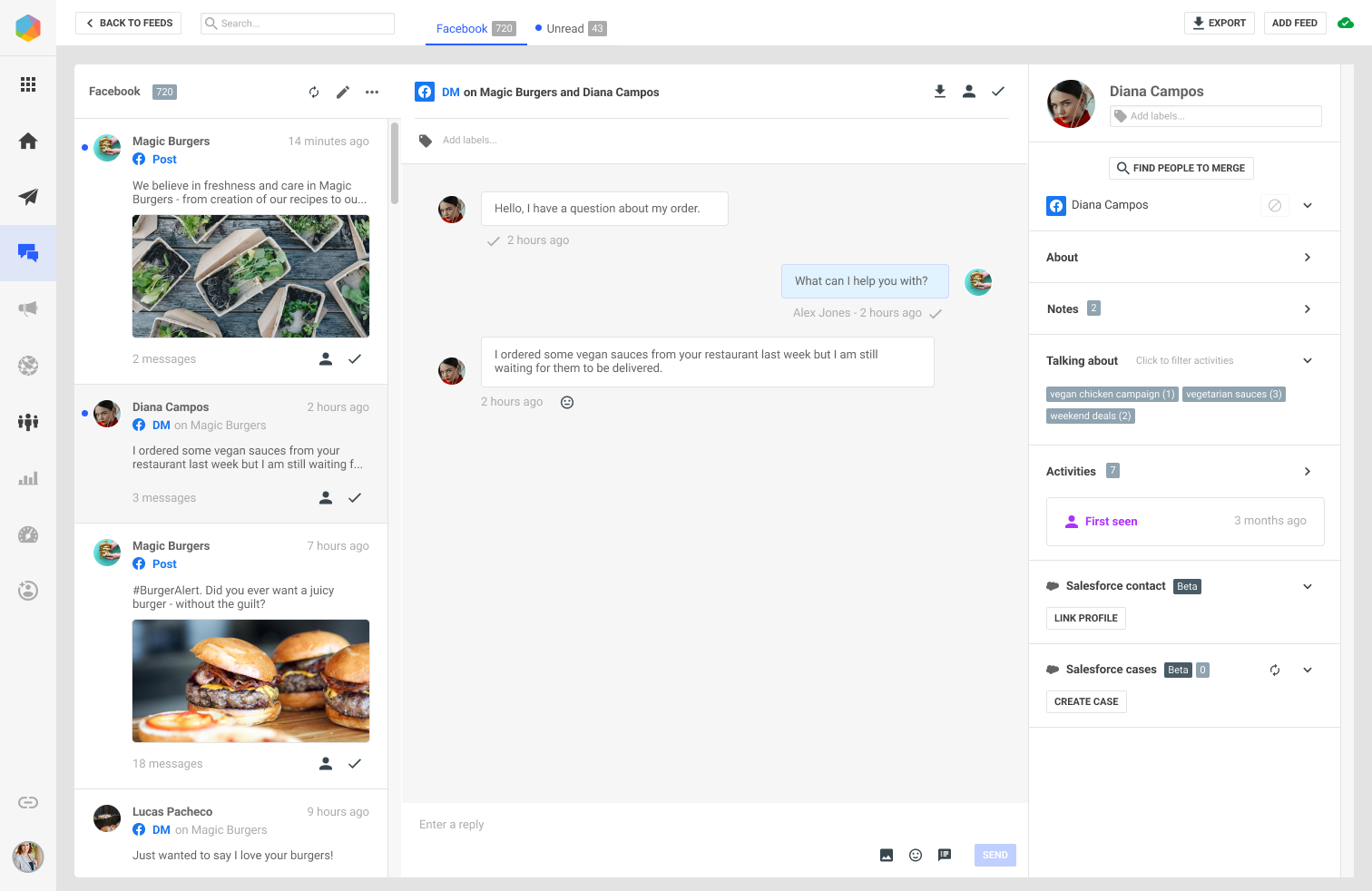Mark Diana Campos 3 messages item done
Viewport: 1372px width, 891px height.
(x=355, y=498)
